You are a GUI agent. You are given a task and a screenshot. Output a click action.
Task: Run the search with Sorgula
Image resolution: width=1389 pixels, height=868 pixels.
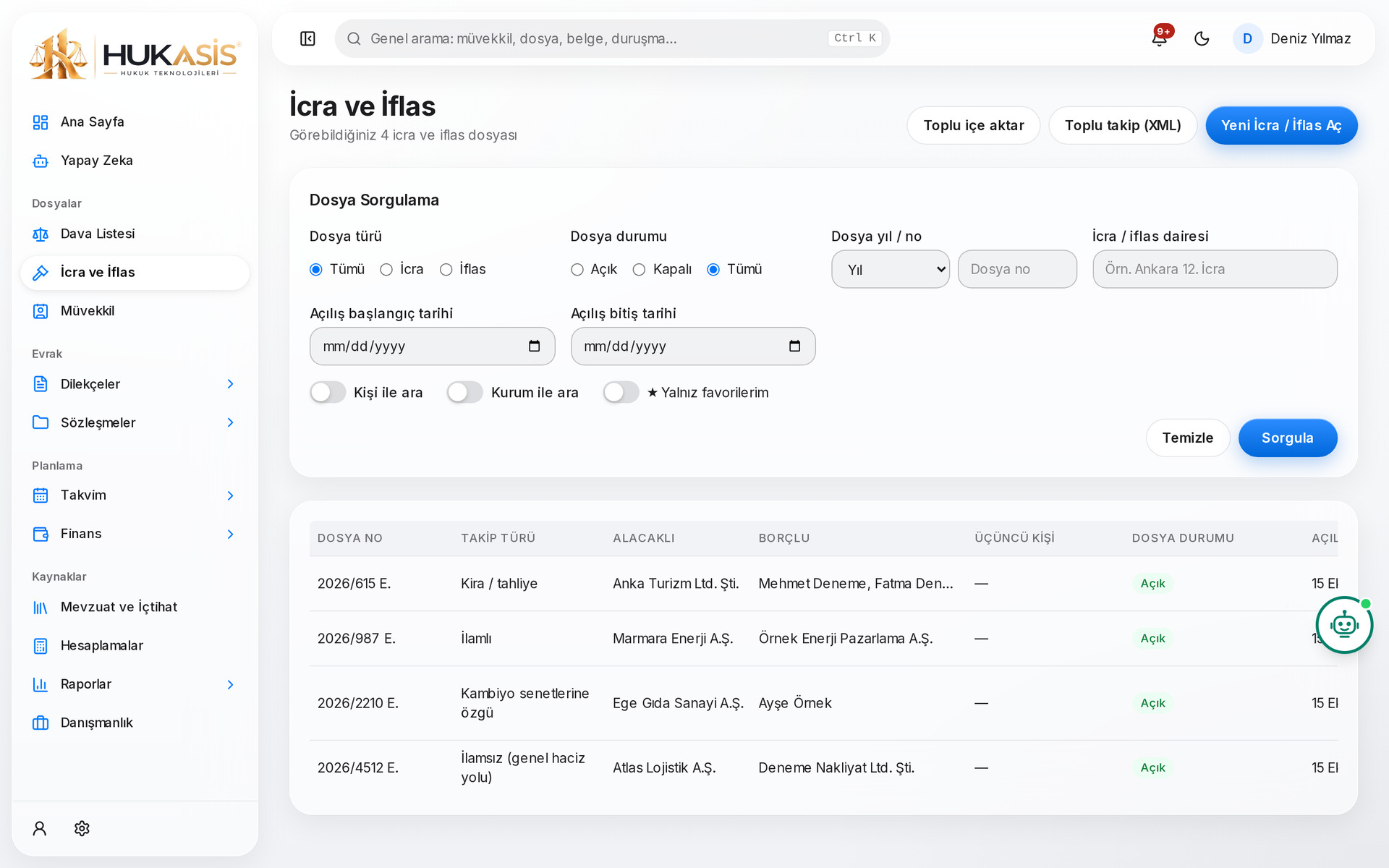1288,438
